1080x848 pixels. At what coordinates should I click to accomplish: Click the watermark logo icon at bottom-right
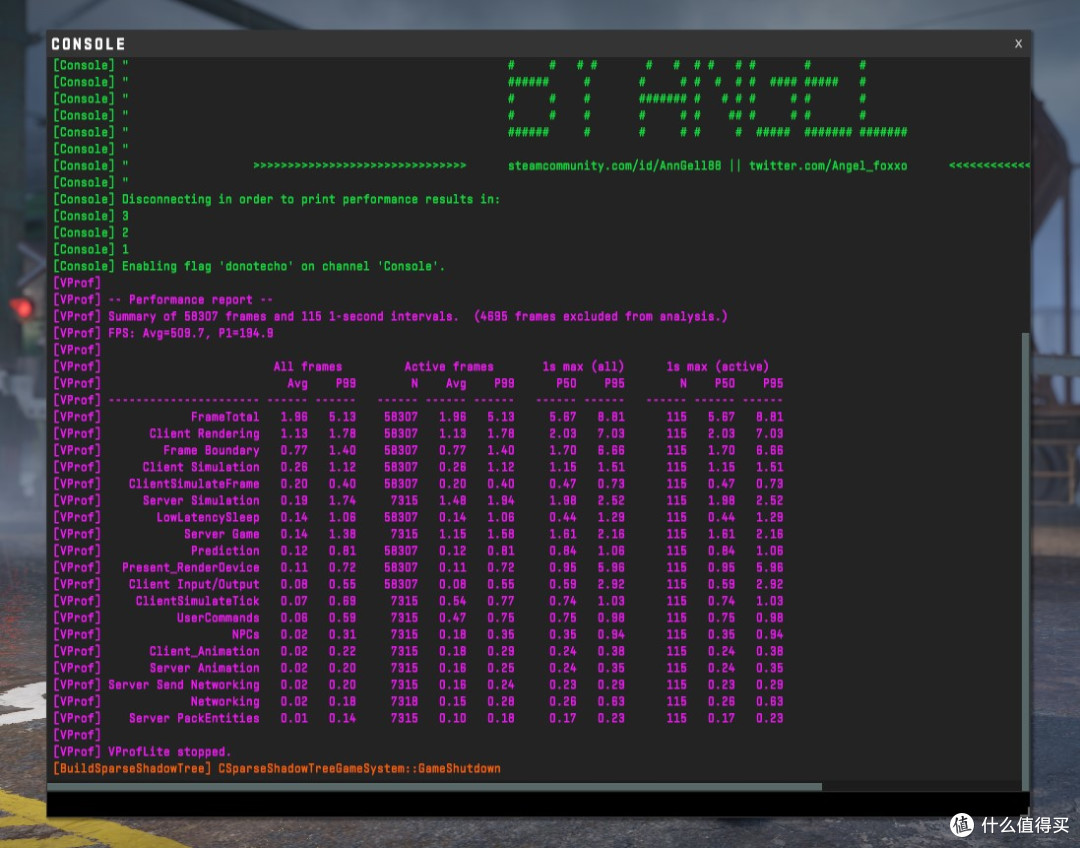point(962,824)
